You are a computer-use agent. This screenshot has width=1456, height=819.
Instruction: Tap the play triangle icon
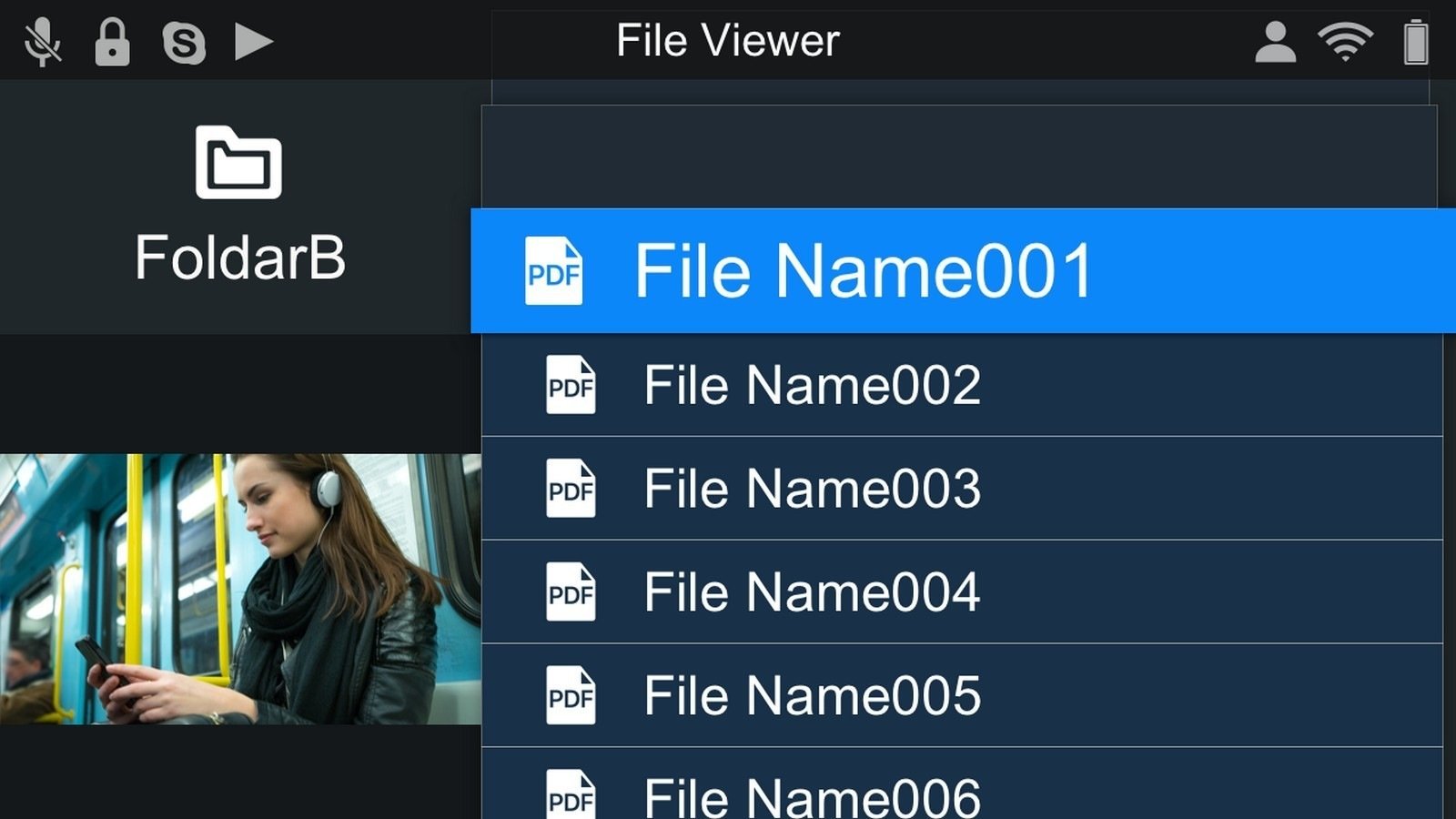(254, 42)
